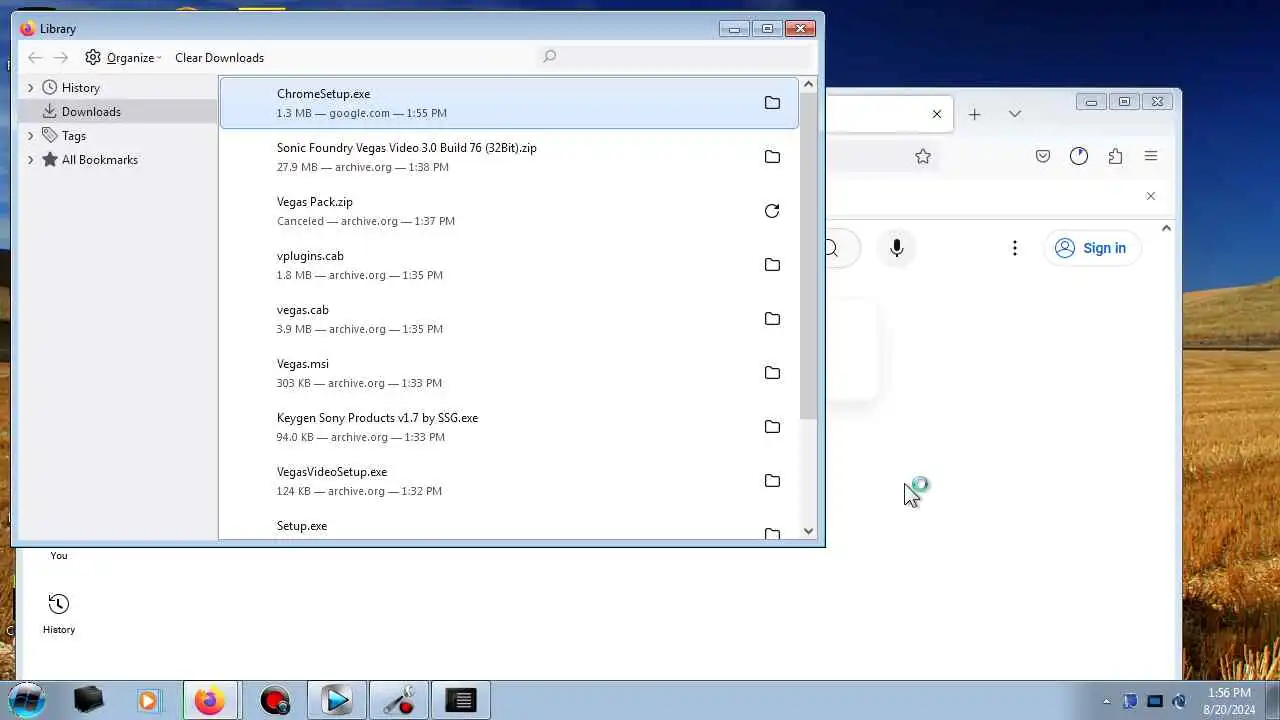Open media player taskbar icon

pyautogui.click(x=148, y=701)
